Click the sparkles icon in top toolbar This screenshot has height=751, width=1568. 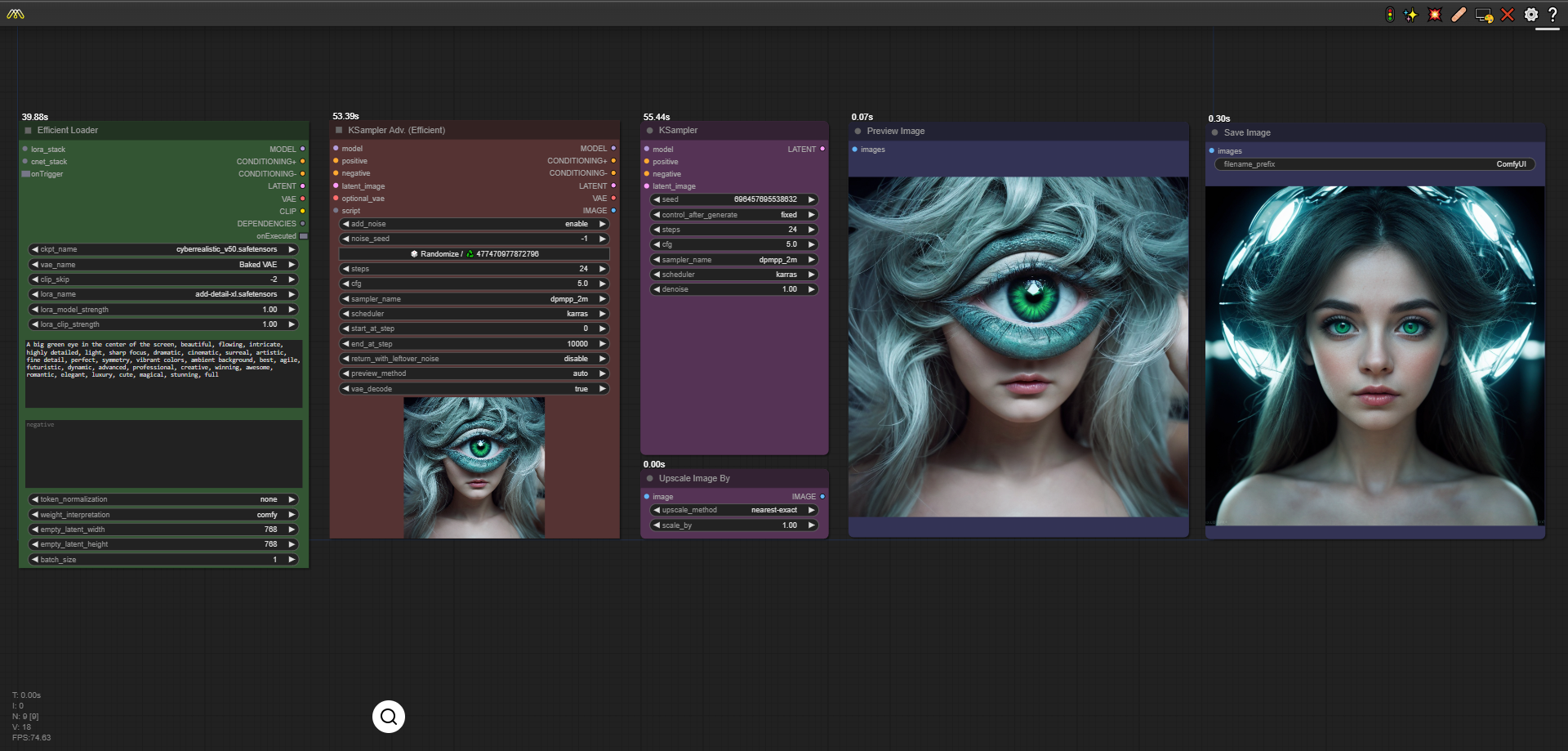click(x=1410, y=15)
